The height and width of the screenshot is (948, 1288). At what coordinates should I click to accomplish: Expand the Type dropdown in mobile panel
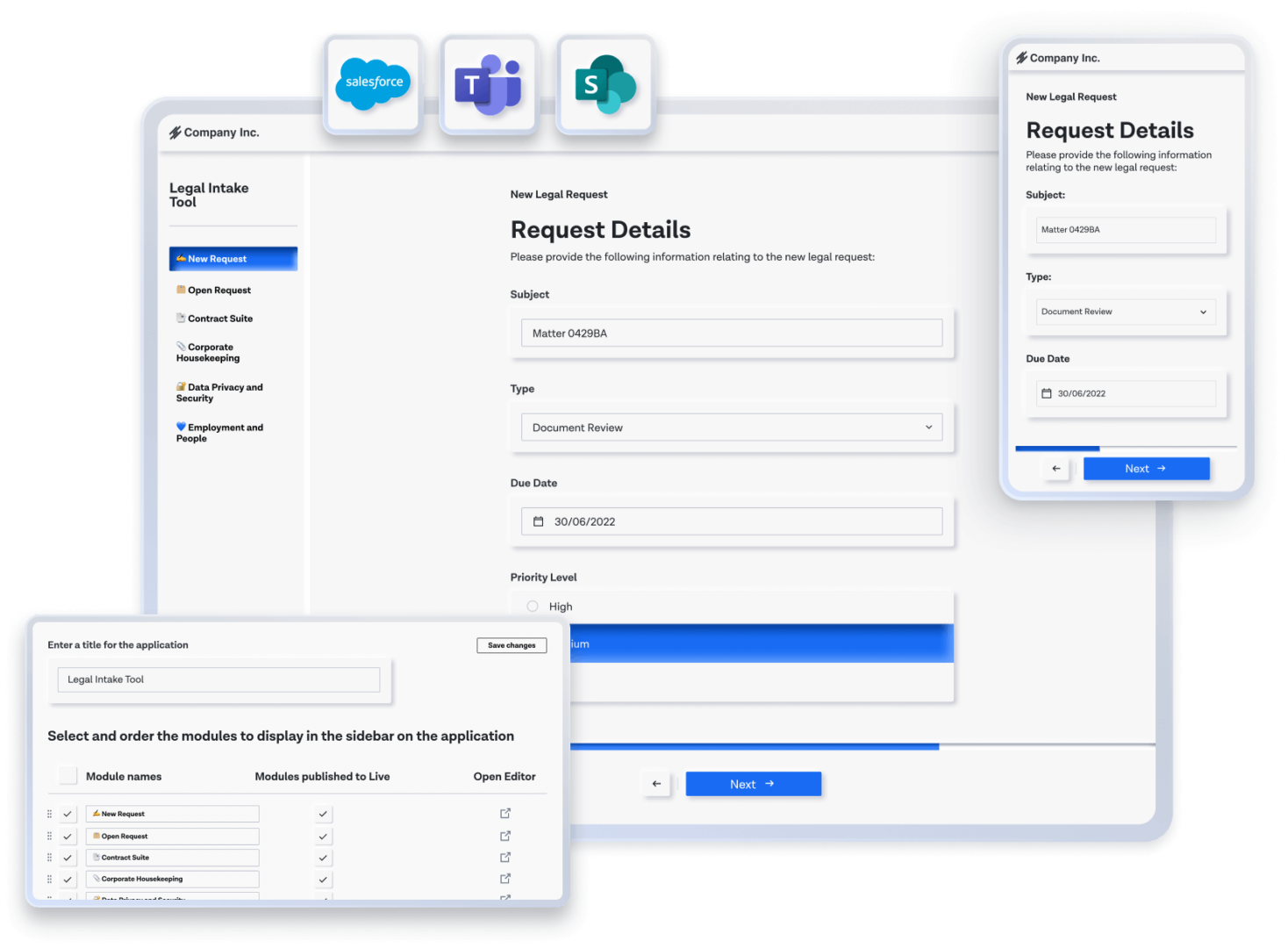click(x=1126, y=312)
